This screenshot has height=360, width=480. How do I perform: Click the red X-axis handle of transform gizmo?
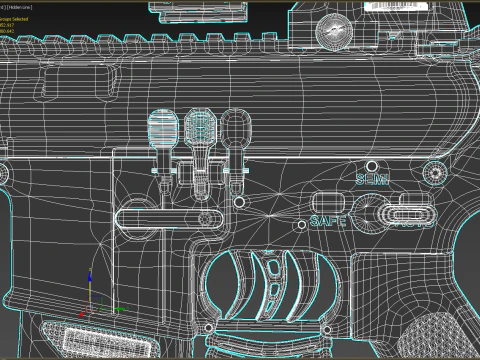pyautogui.click(x=82, y=314)
